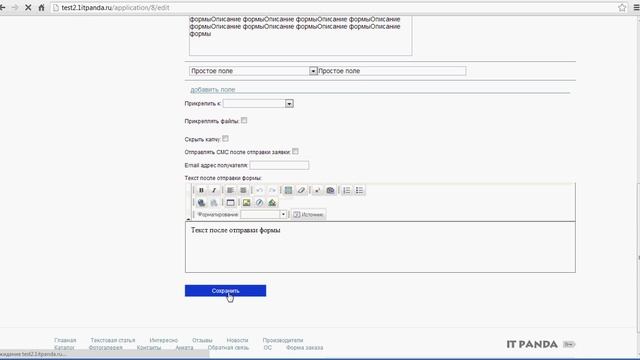Open the 'Новости' footer menu item

coord(238,340)
